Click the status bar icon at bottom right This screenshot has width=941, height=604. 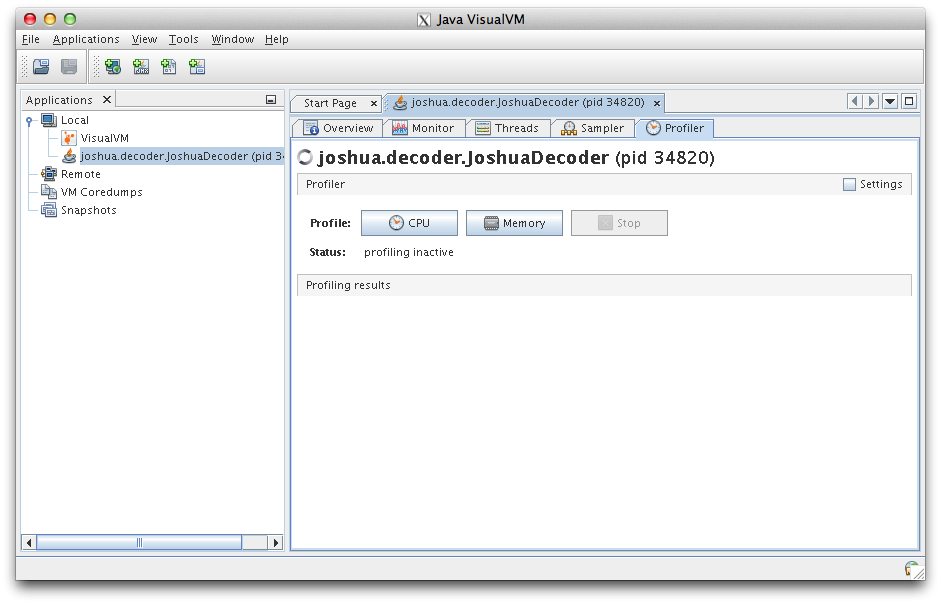[912, 568]
